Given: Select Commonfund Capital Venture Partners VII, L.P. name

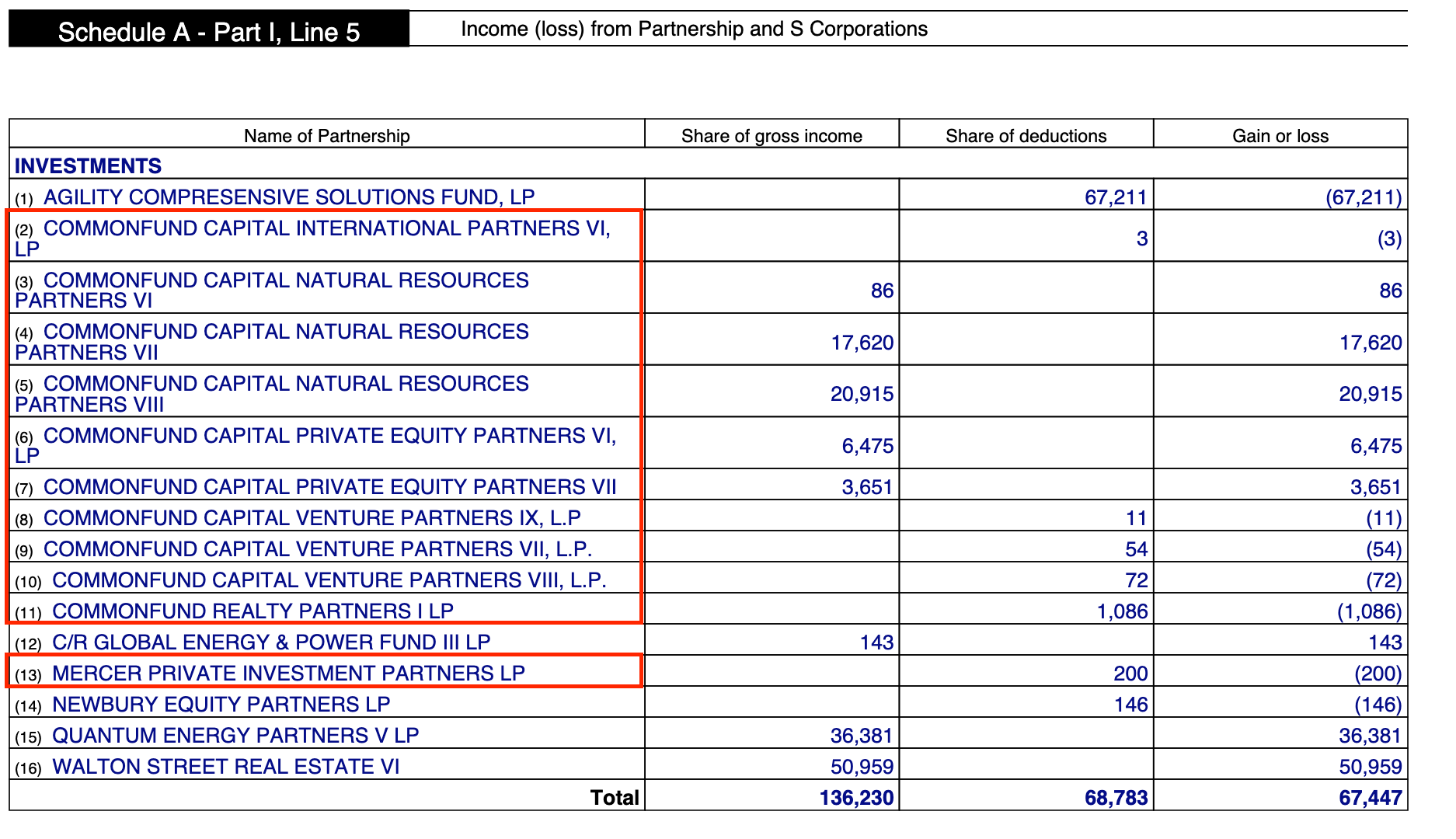Looking at the screenshot, I should [318, 549].
